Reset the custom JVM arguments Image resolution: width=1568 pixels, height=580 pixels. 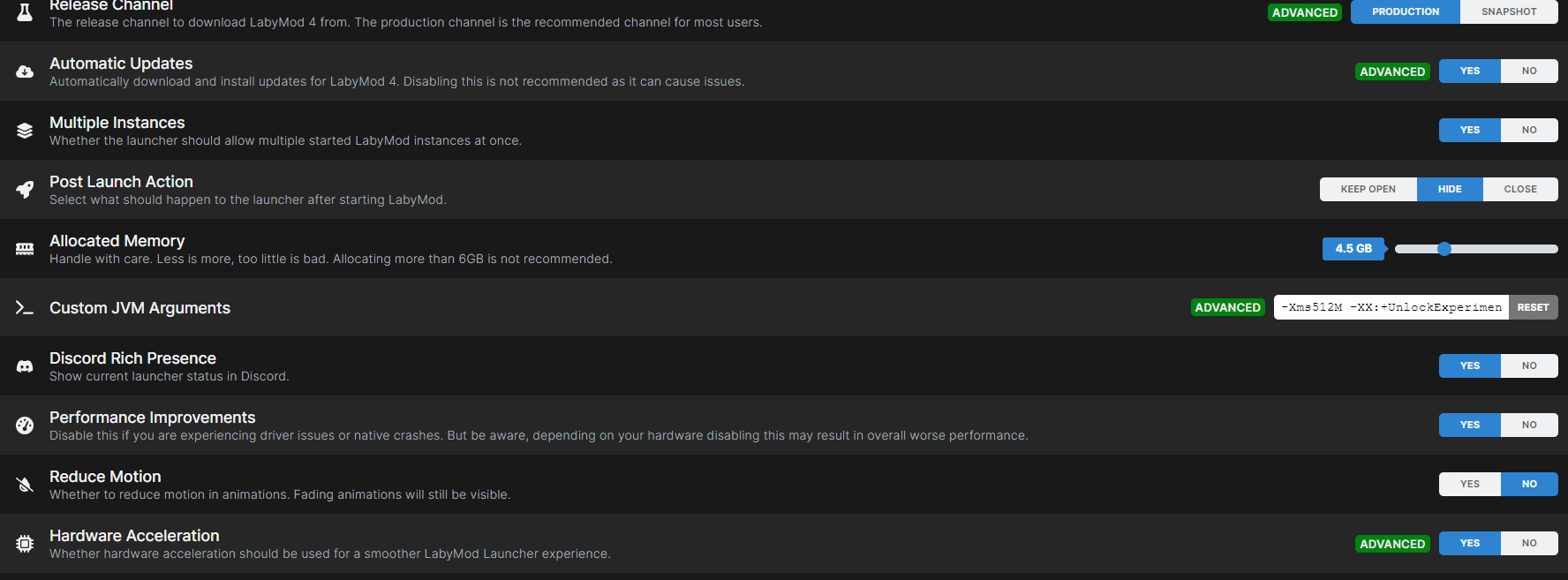[1534, 308]
